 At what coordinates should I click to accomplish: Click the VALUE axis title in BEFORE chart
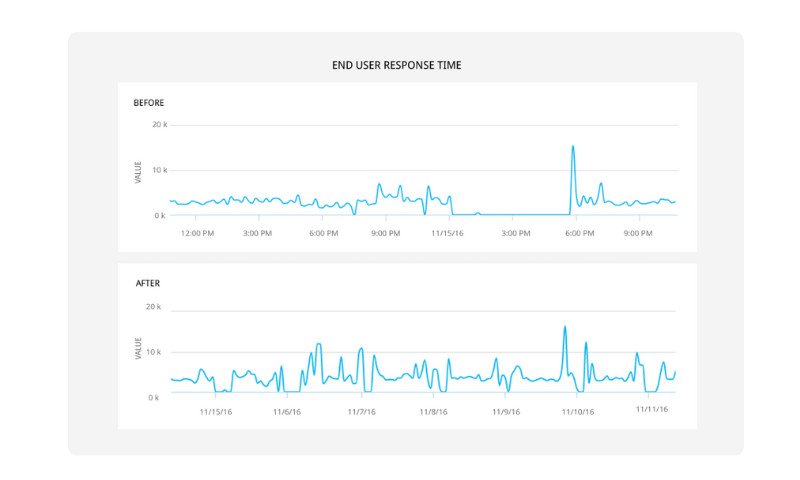138,171
